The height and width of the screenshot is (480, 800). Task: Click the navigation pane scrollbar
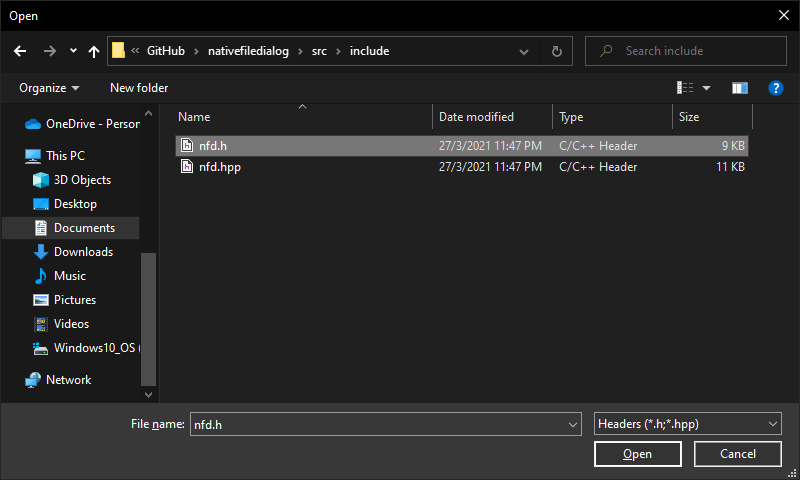[x=148, y=318]
